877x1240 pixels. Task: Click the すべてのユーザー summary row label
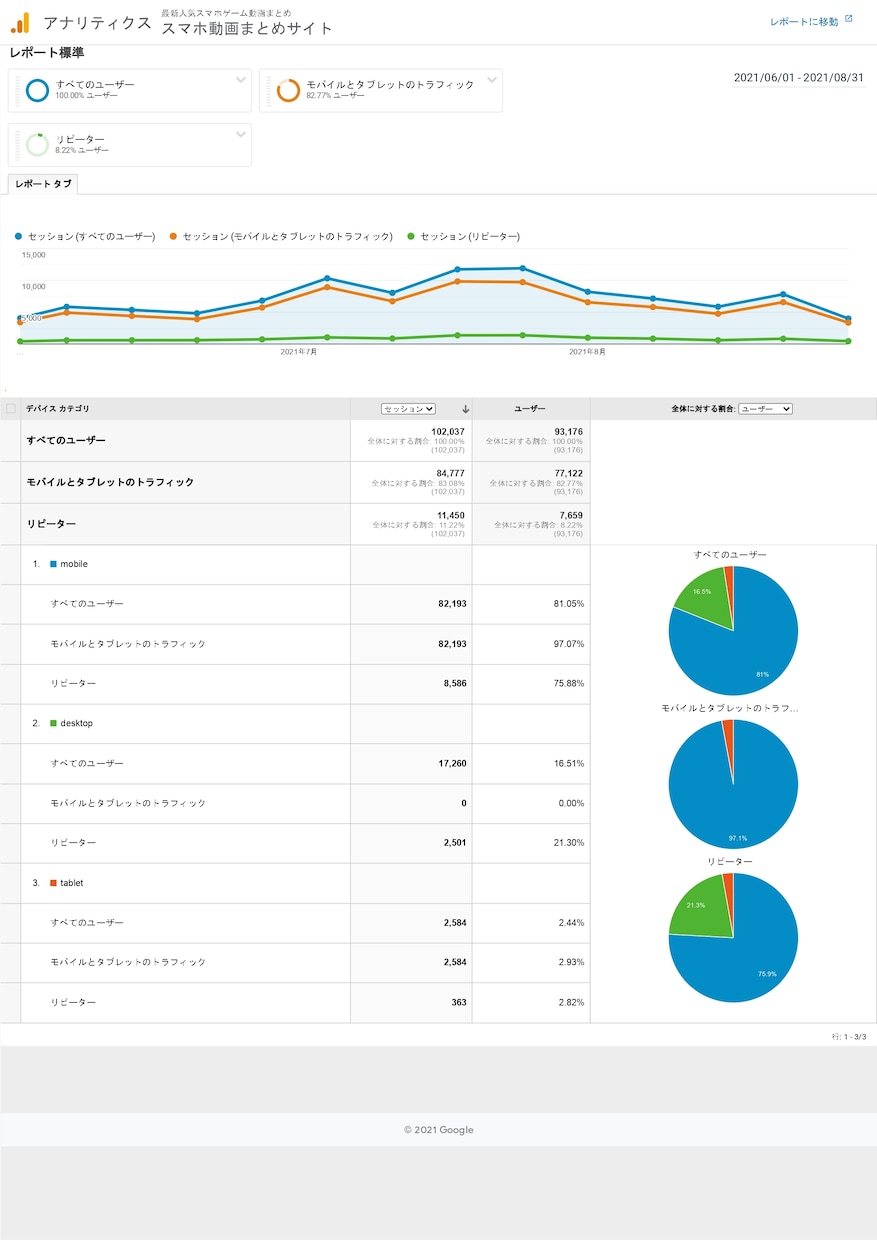click(x=66, y=440)
